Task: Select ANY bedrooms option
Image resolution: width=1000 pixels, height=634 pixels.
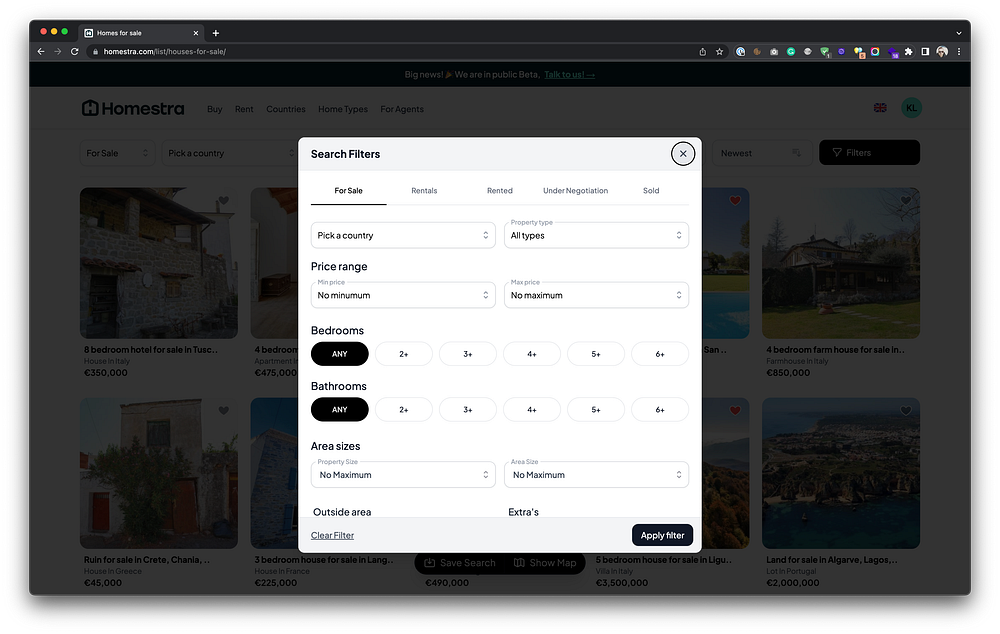Action: pyautogui.click(x=339, y=354)
